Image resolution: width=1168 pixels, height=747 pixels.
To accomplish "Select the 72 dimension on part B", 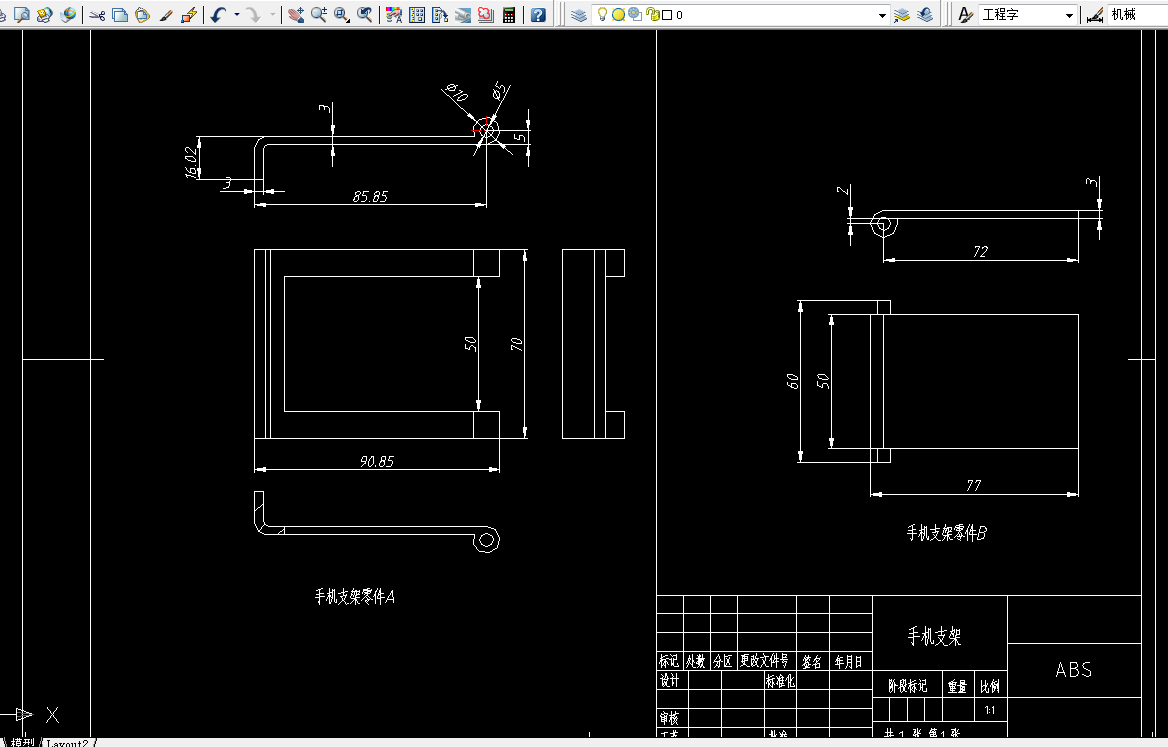I will coord(980,252).
